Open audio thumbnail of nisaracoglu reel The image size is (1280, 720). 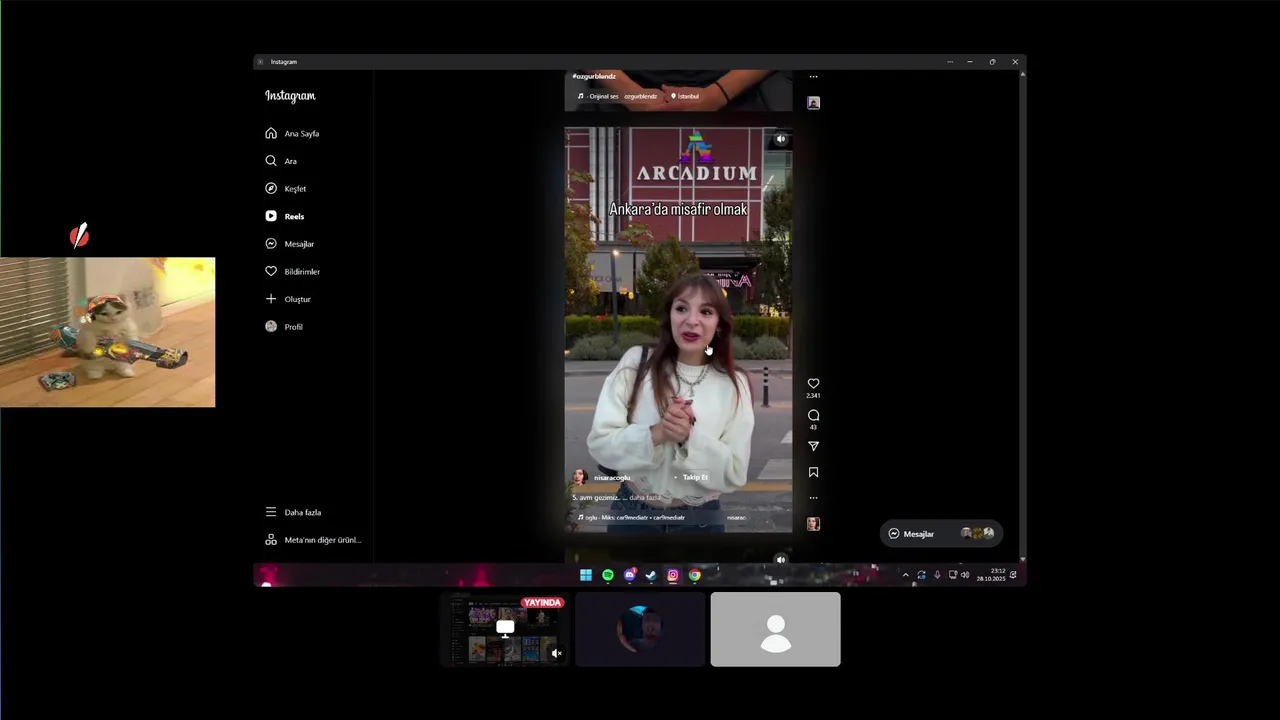(x=813, y=524)
